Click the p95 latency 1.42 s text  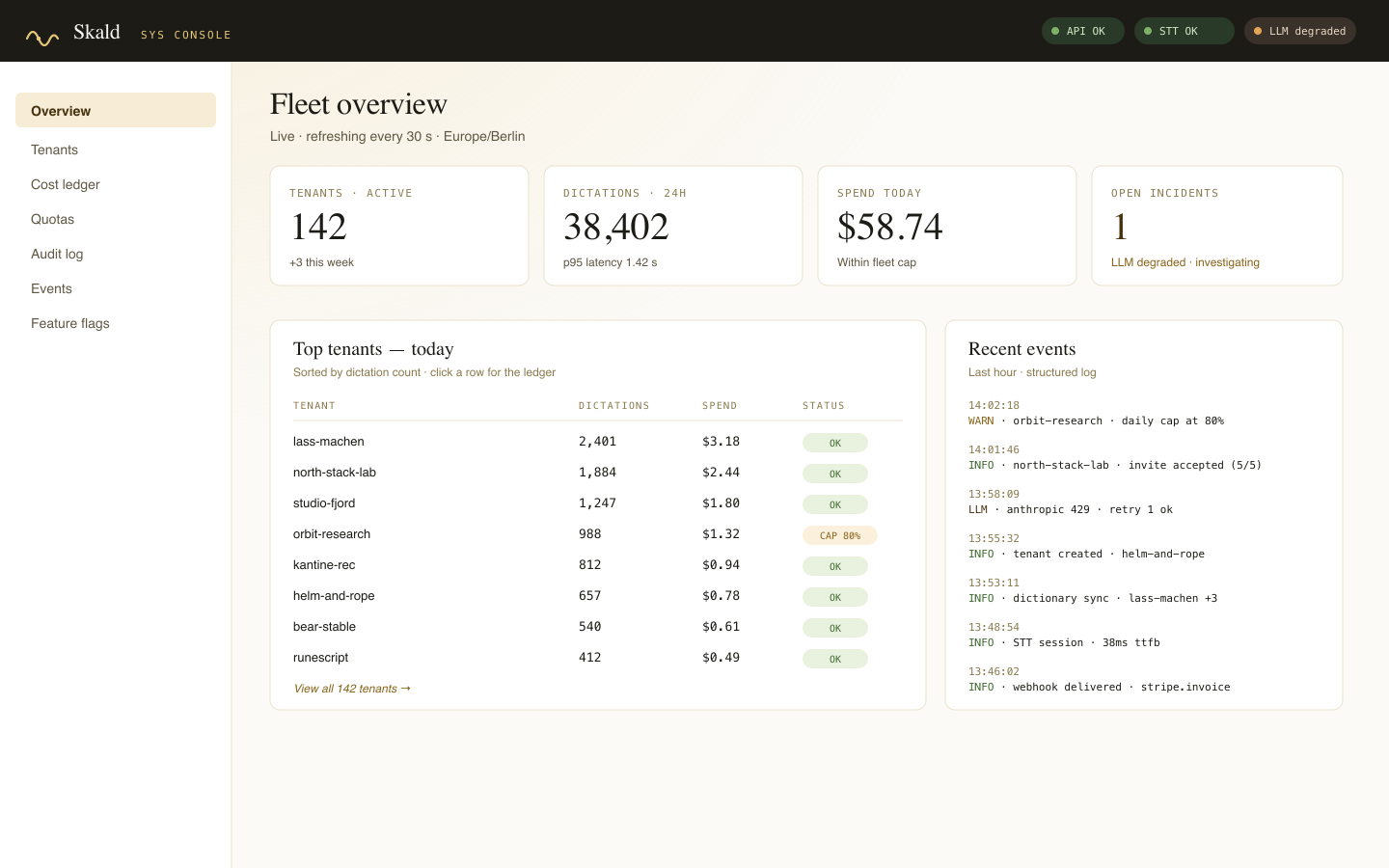[x=610, y=262]
